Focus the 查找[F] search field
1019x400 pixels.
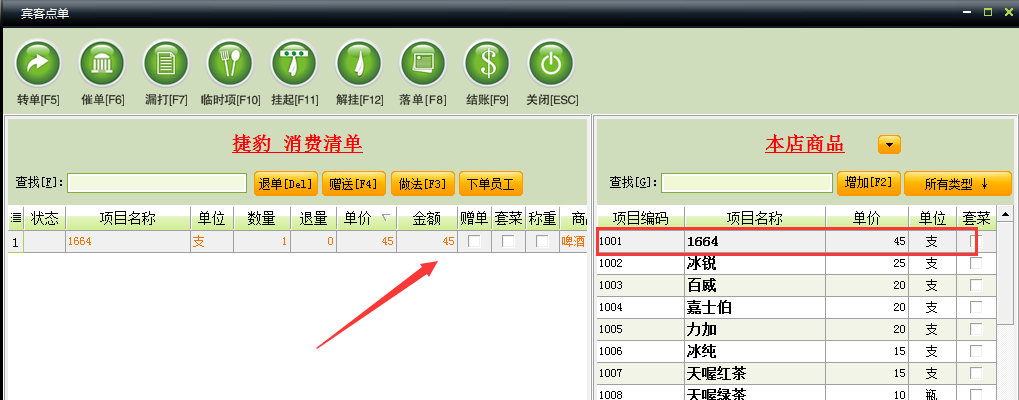(157, 183)
